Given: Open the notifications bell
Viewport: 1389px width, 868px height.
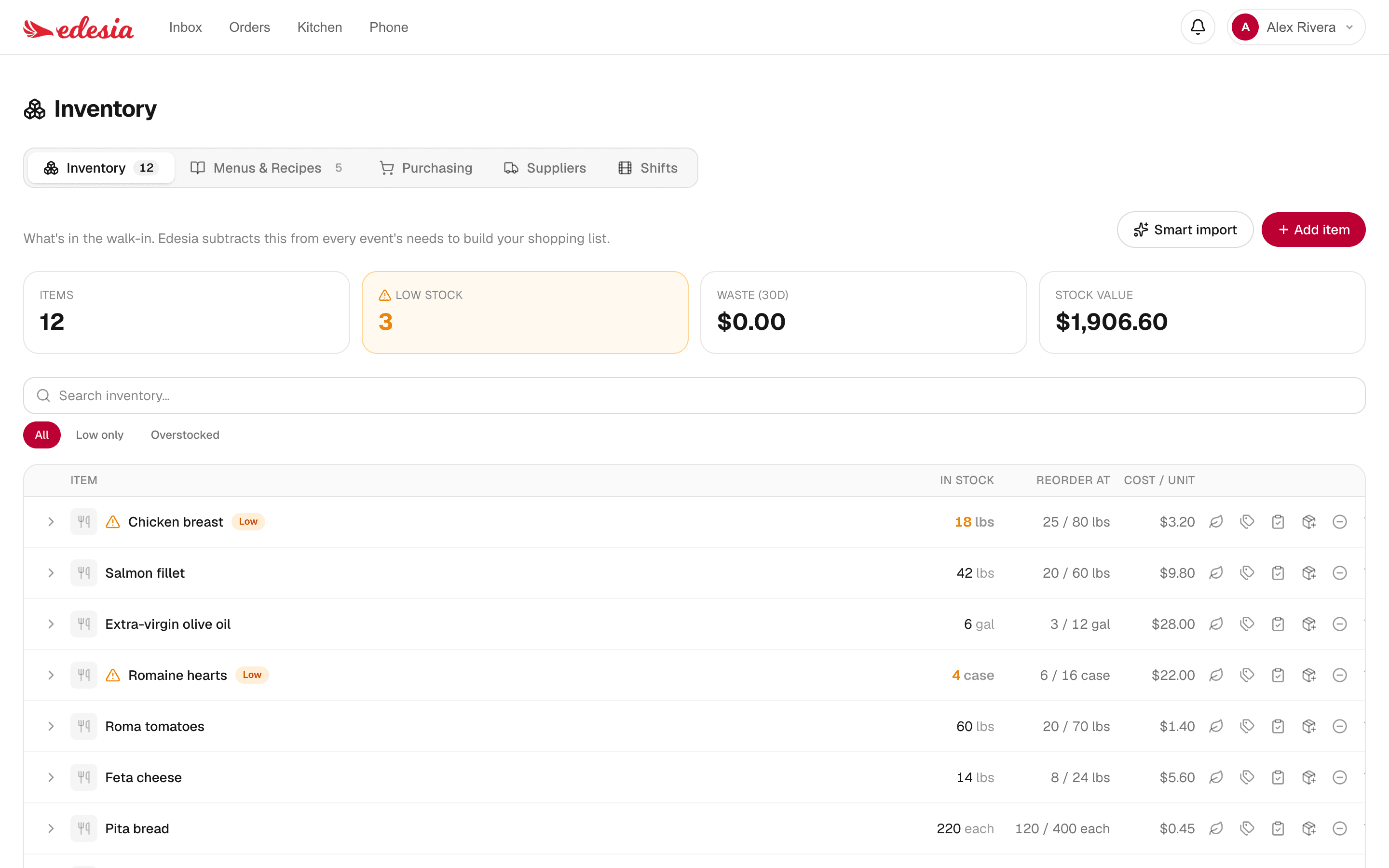Looking at the screenshot, I should (x=1198, y=27).
